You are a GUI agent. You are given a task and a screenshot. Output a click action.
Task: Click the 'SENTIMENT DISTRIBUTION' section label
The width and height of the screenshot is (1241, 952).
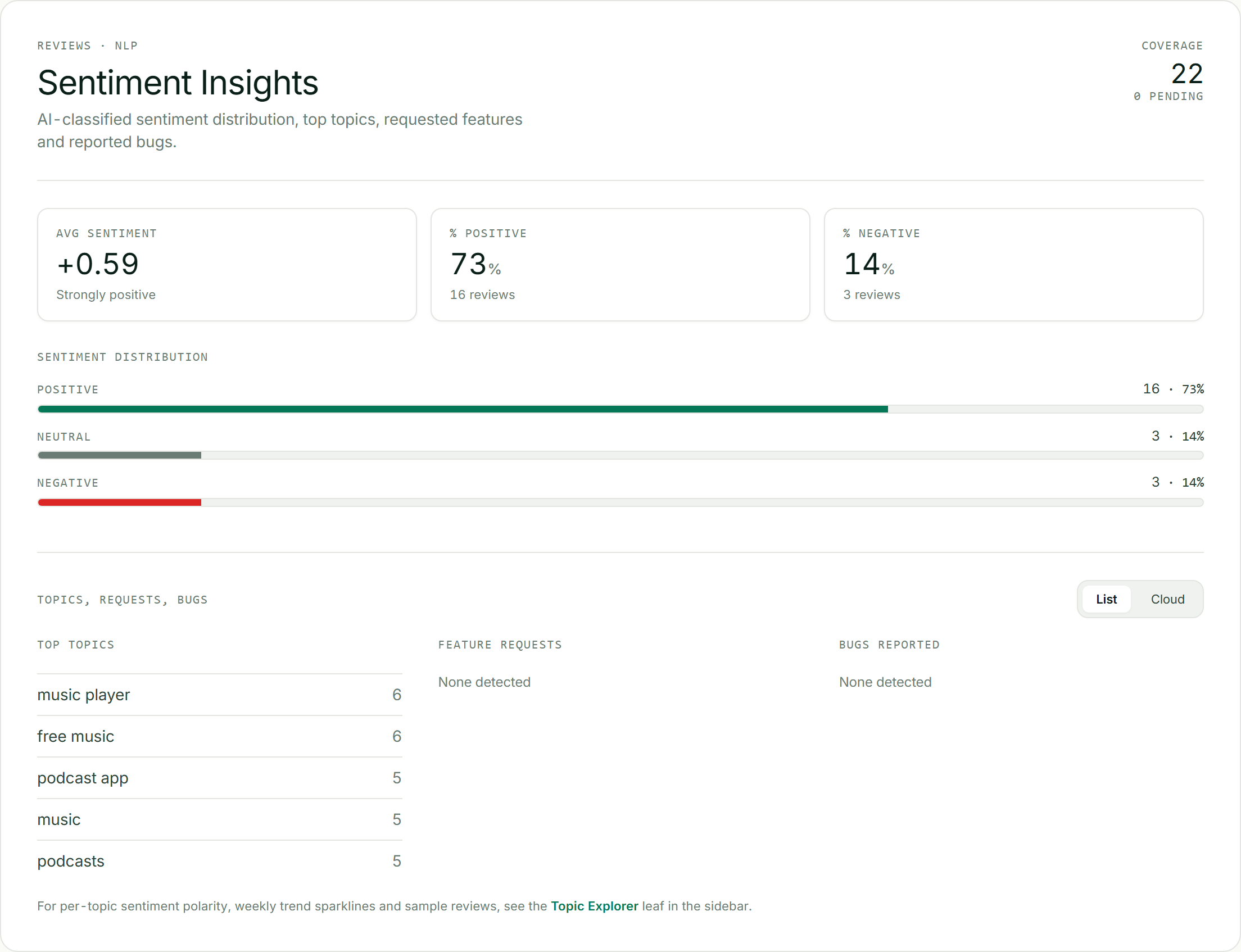click(123, 357)
